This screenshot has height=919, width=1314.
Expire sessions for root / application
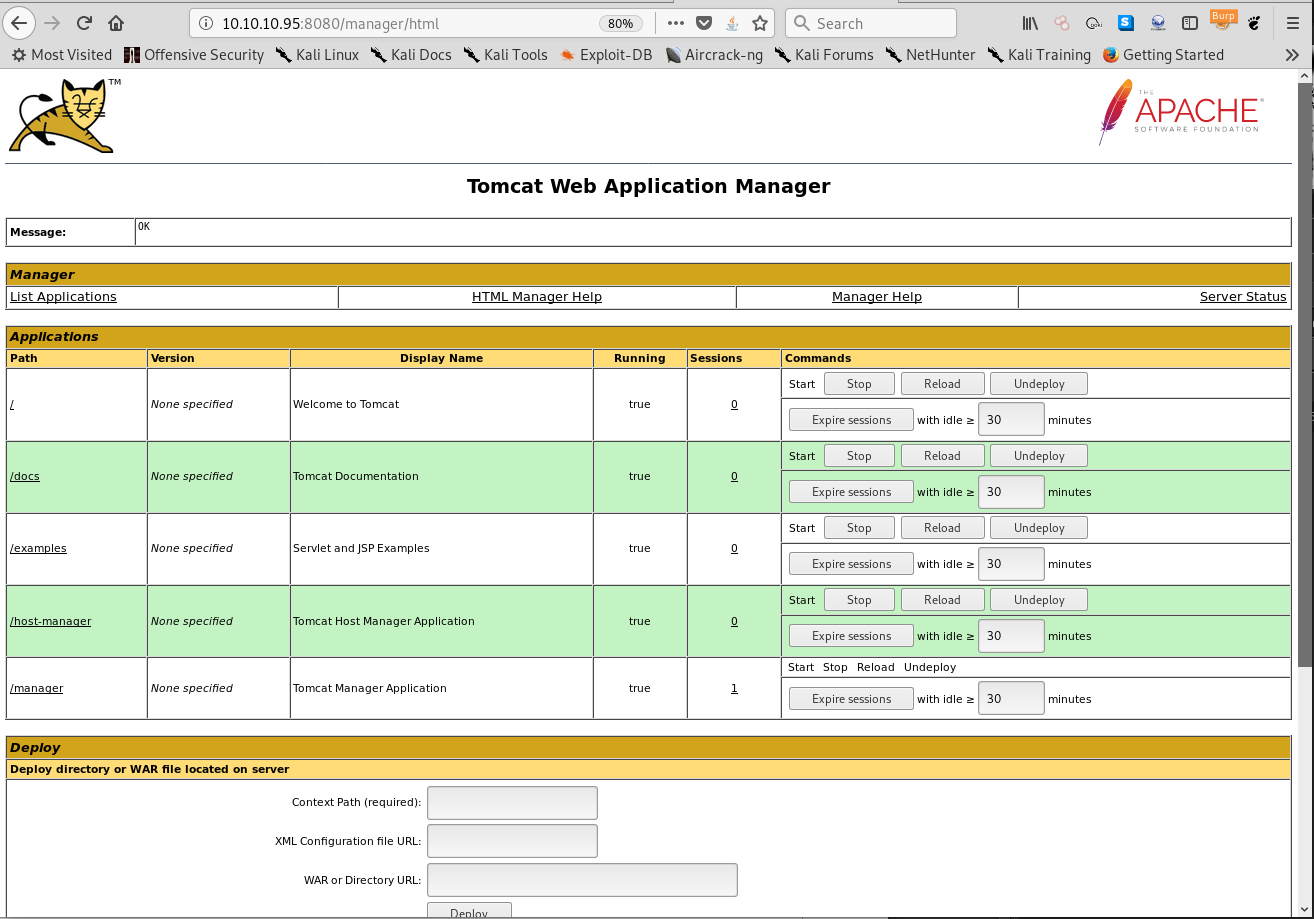pos(851,420)
